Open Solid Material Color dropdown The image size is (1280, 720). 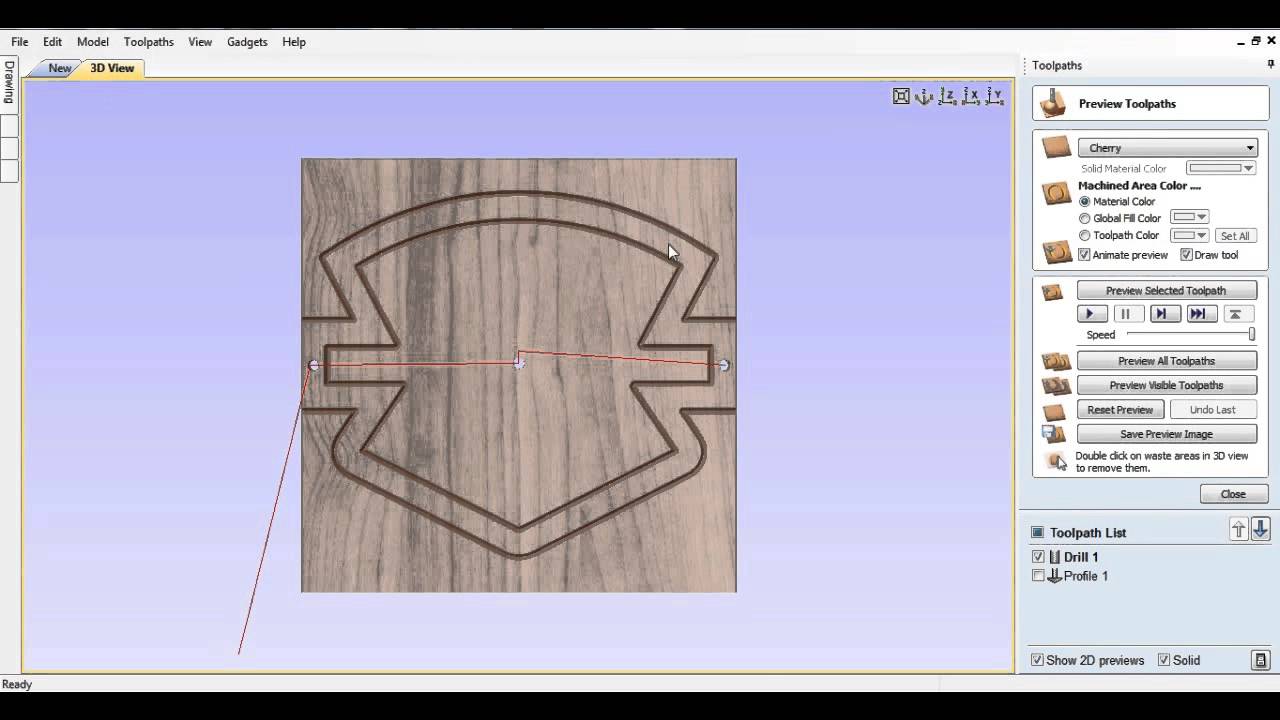[x=1221, y=168]
